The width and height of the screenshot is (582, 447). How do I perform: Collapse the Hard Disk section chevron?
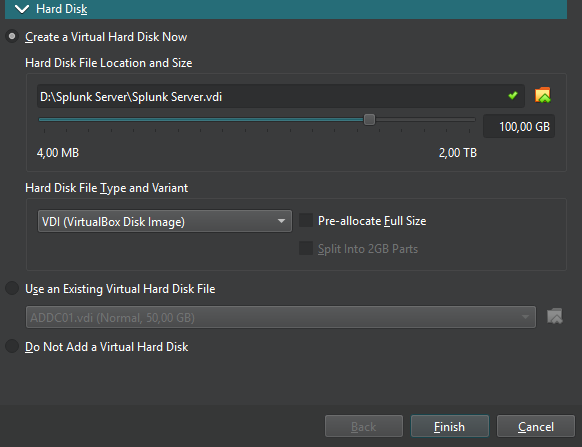point(22,9)
